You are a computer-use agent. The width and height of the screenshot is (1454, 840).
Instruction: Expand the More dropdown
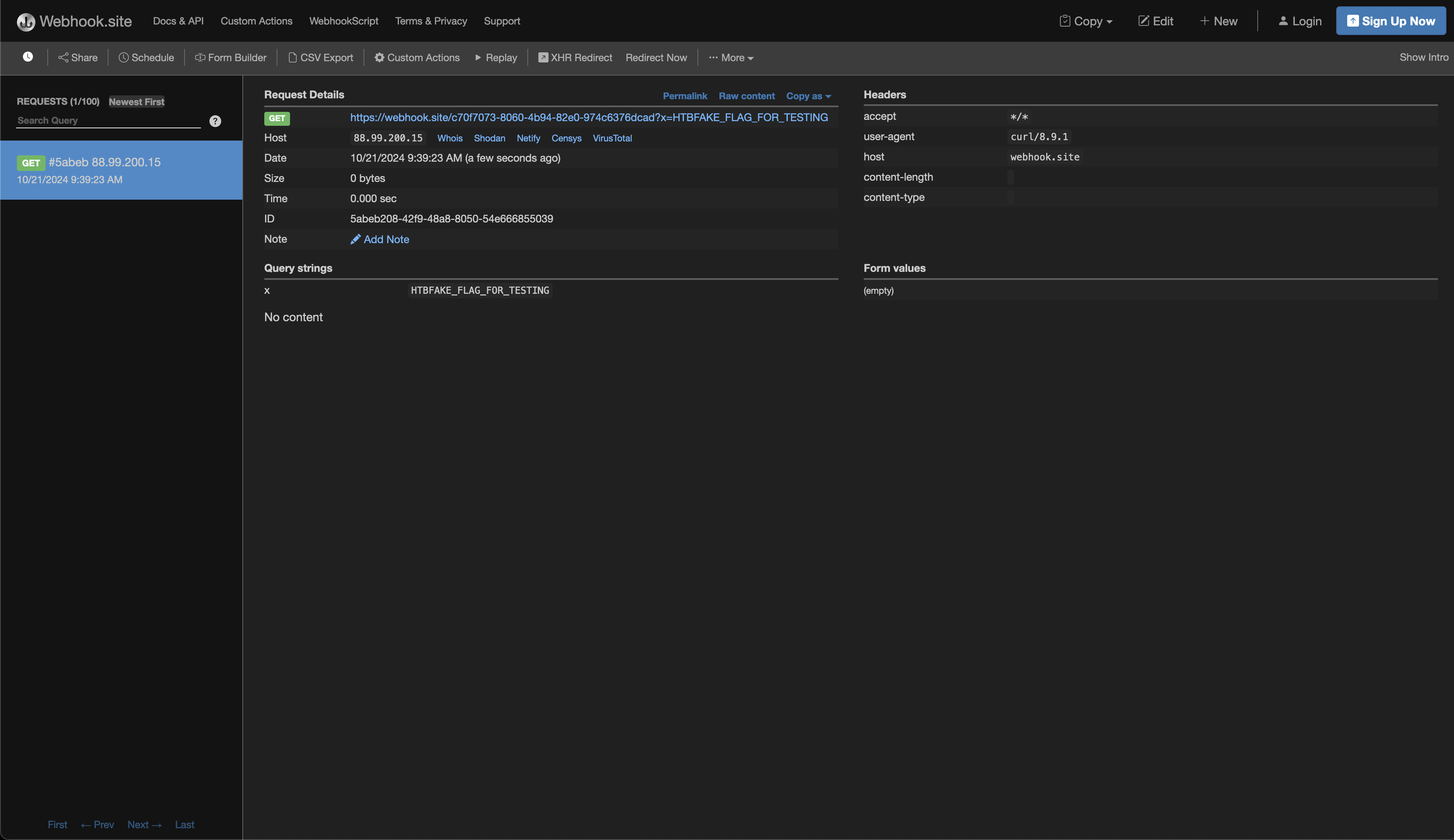[x=731, y=58]
